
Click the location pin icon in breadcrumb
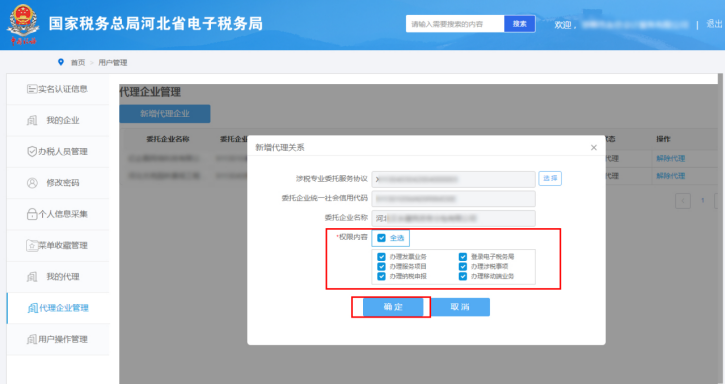[61, 62]
